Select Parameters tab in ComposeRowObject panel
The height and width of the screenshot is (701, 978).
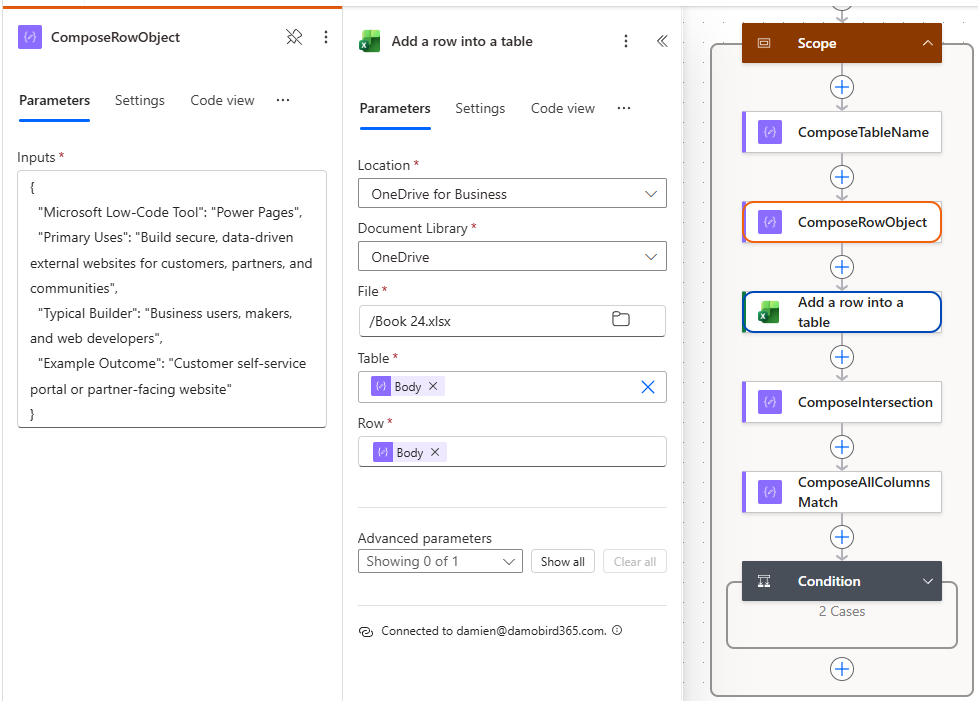click(x=54, y=100)
